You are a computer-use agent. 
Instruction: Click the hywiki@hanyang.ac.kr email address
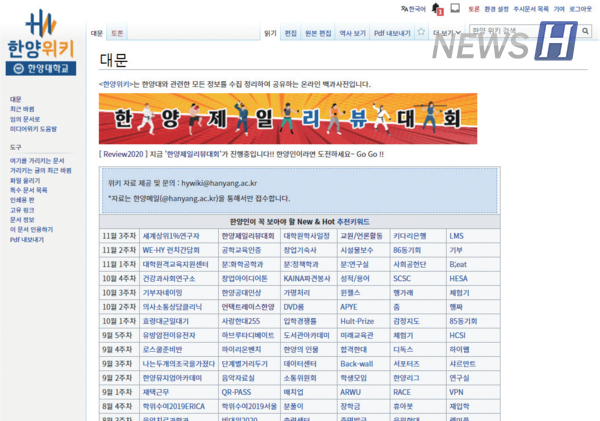219,183
